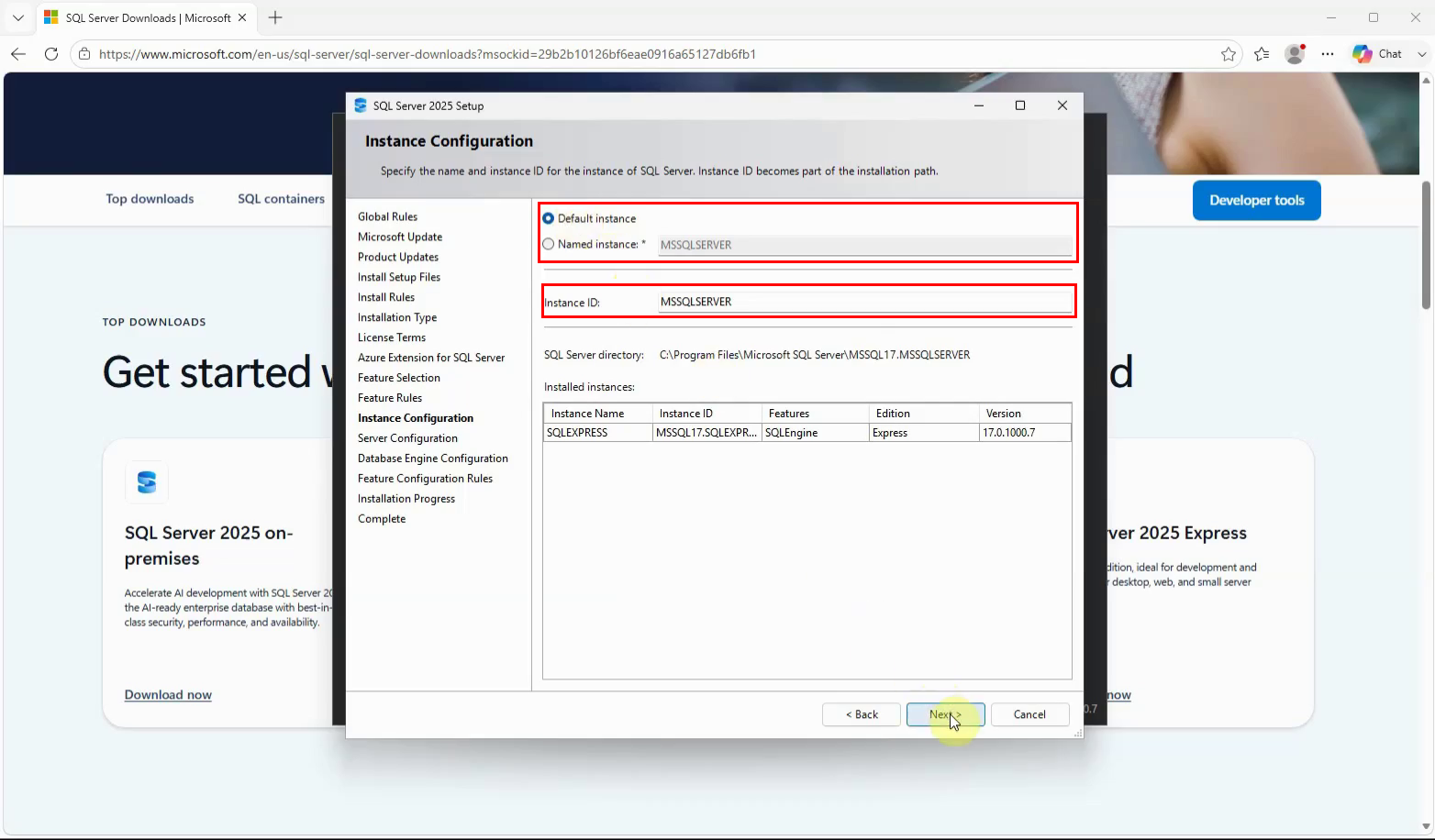Expand the chevron next to Chat
The width and height of the screenshot is (1435, 840).
point(1422,54)
